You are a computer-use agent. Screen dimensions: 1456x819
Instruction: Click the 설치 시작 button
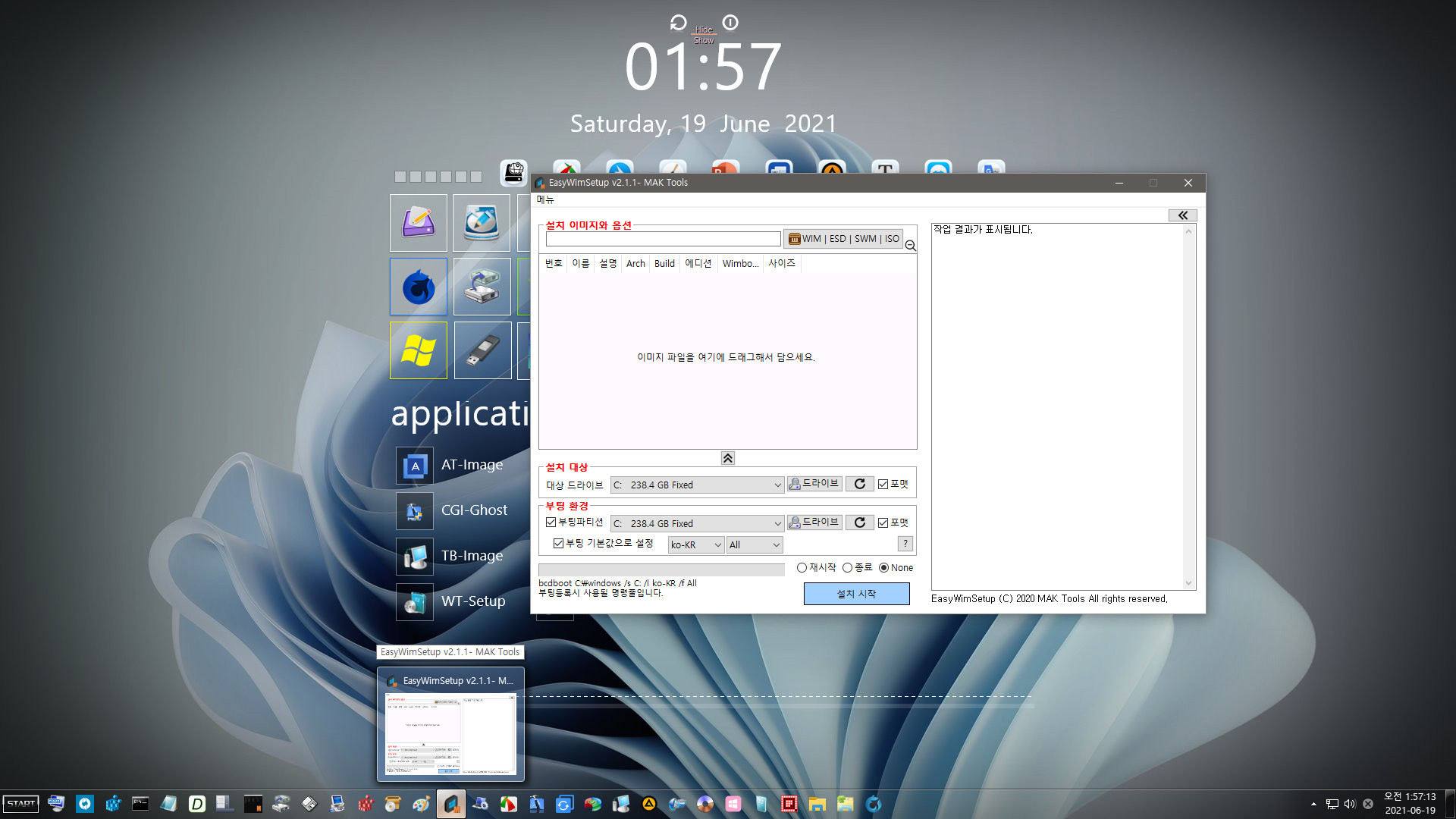pyautogui.click(x=856, y=594)
